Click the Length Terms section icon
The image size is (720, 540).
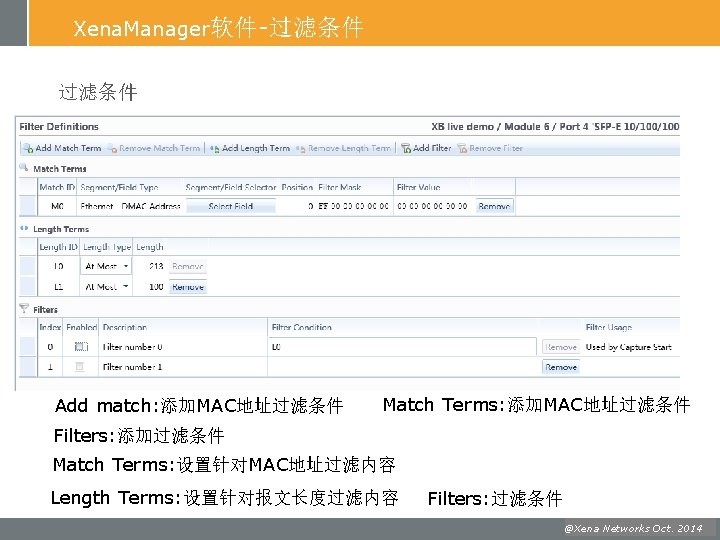[24, 228]
